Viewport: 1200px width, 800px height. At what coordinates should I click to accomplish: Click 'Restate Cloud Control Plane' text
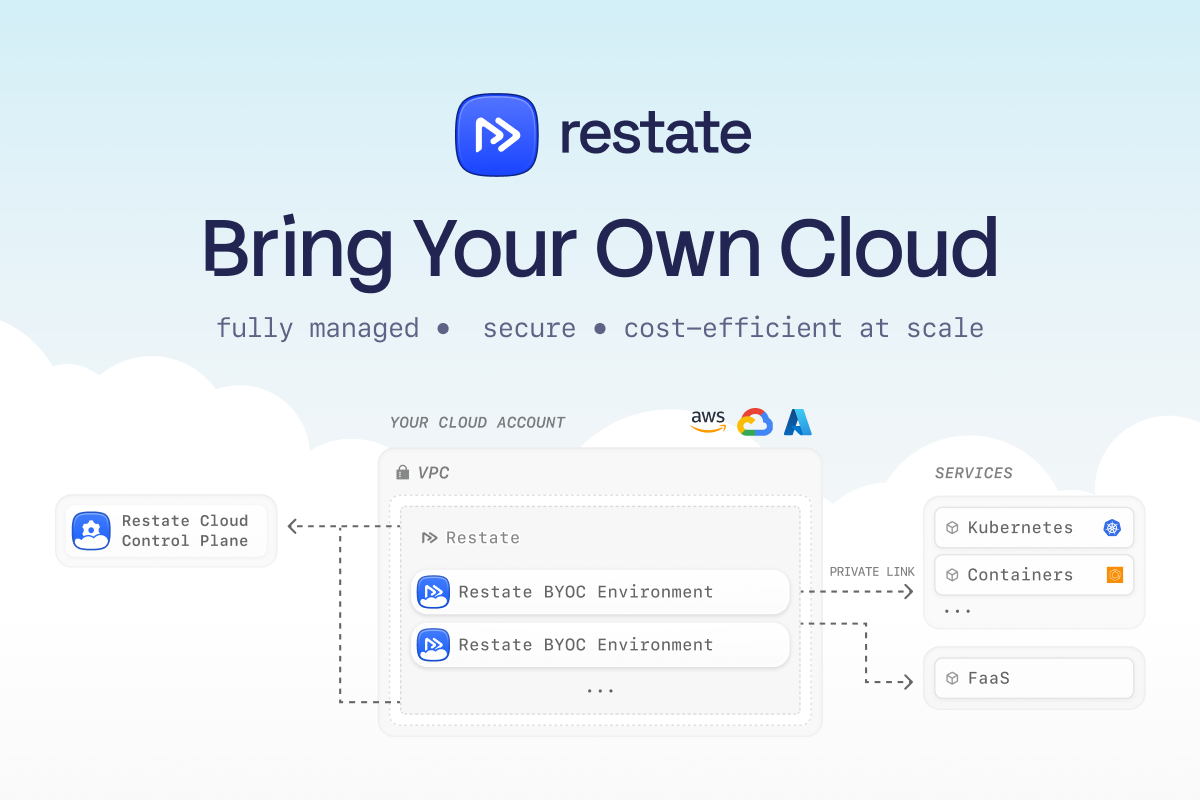coord(185,531)
